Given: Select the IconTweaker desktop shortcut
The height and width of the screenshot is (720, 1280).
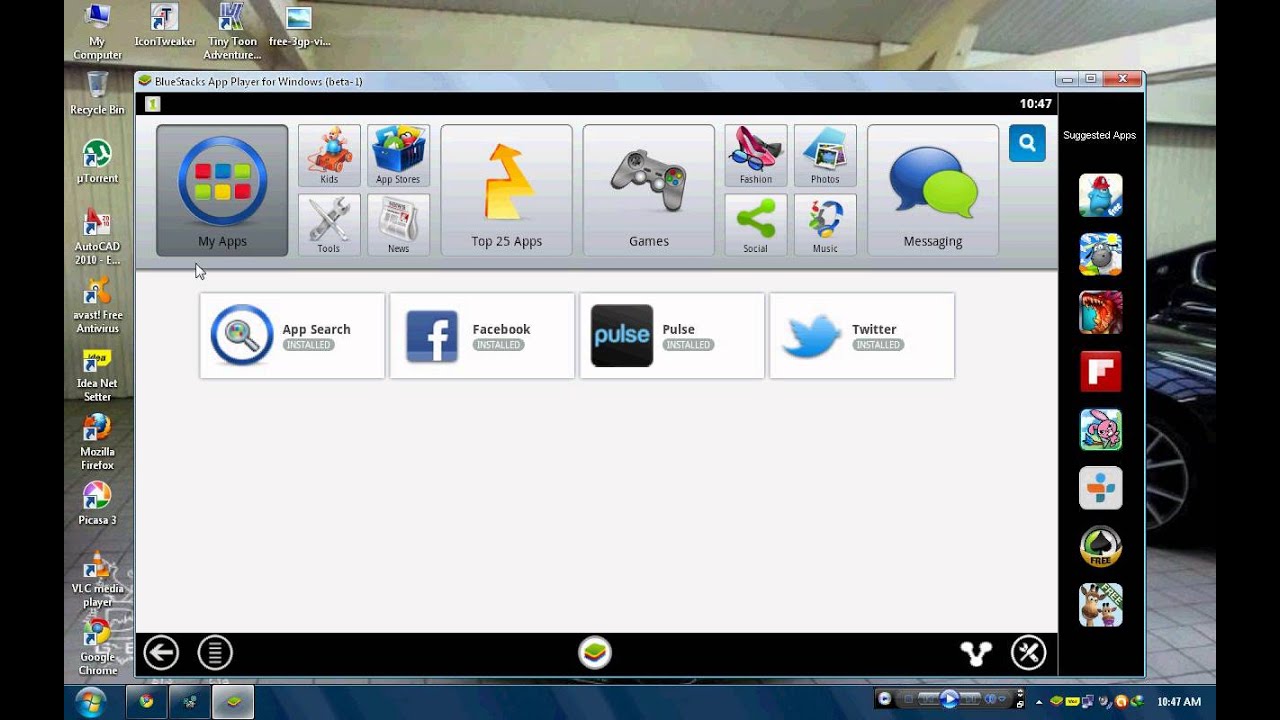Looking at the screenshot, I should click(x=165, y=26).
